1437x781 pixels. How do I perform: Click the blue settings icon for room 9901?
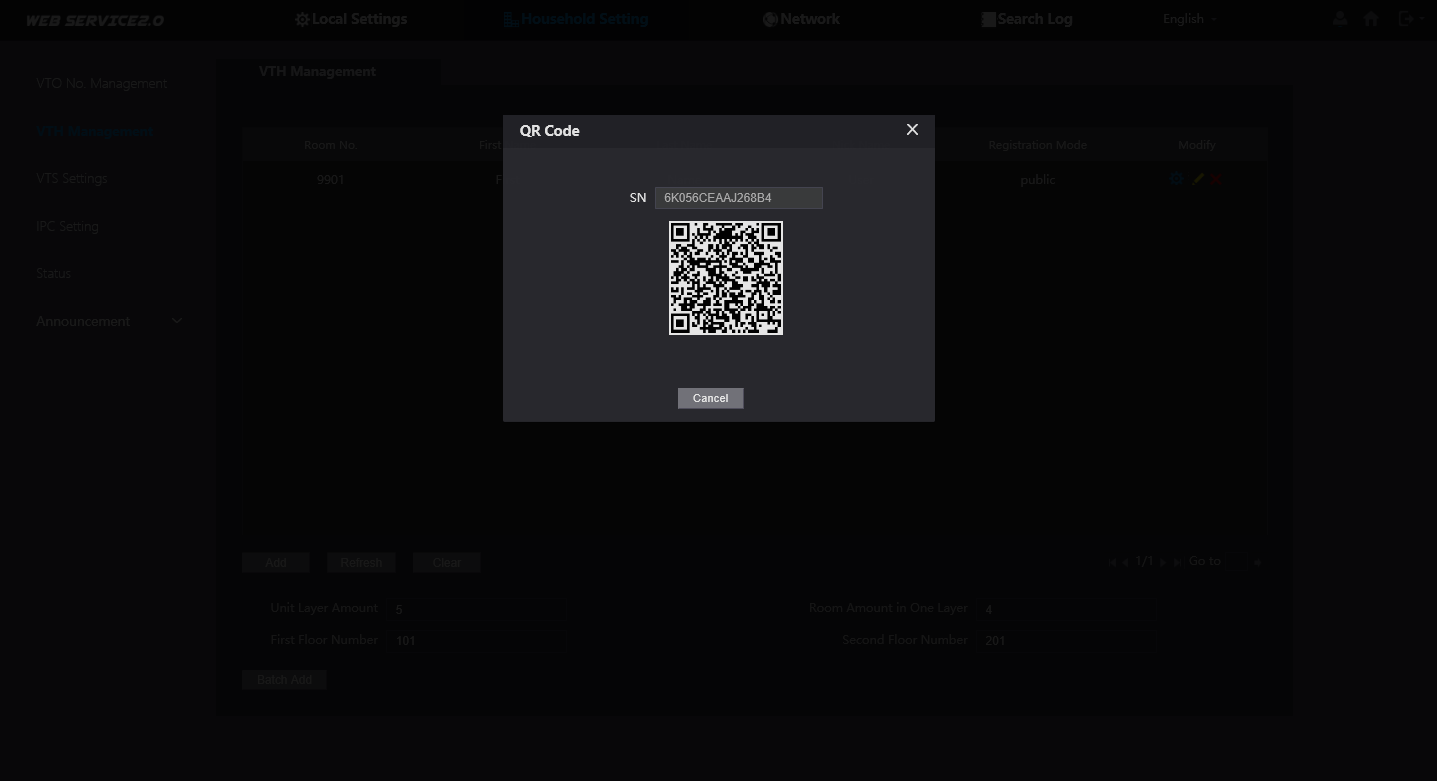[x=1176, y=179]
